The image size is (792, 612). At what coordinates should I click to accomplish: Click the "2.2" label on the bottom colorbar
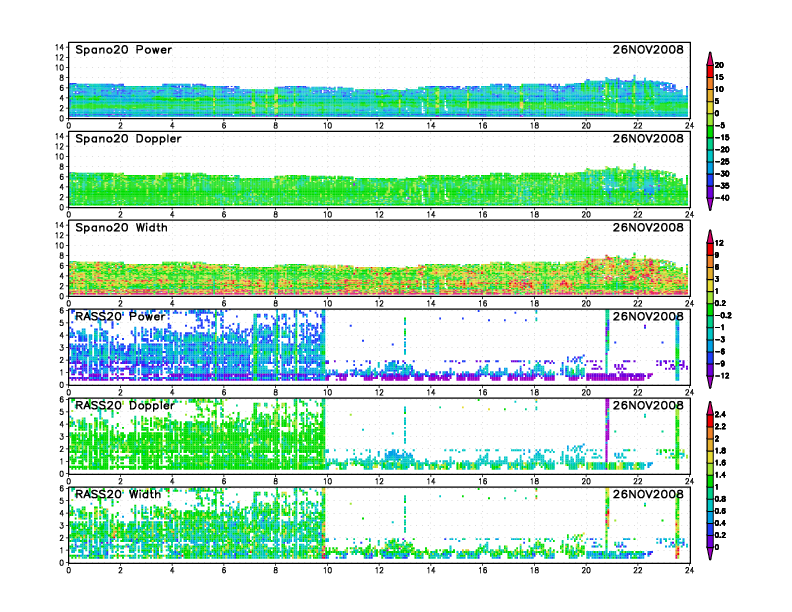[x=721, y=427]
